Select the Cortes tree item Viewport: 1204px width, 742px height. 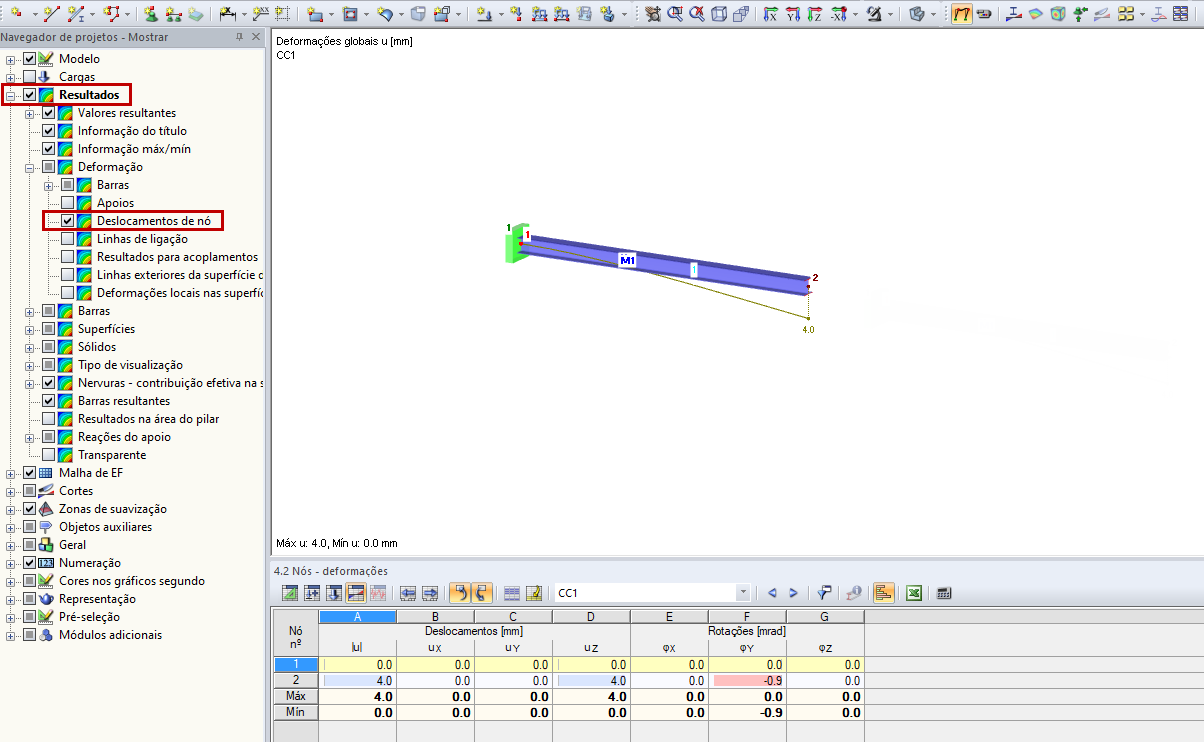[x=76, y=491]
